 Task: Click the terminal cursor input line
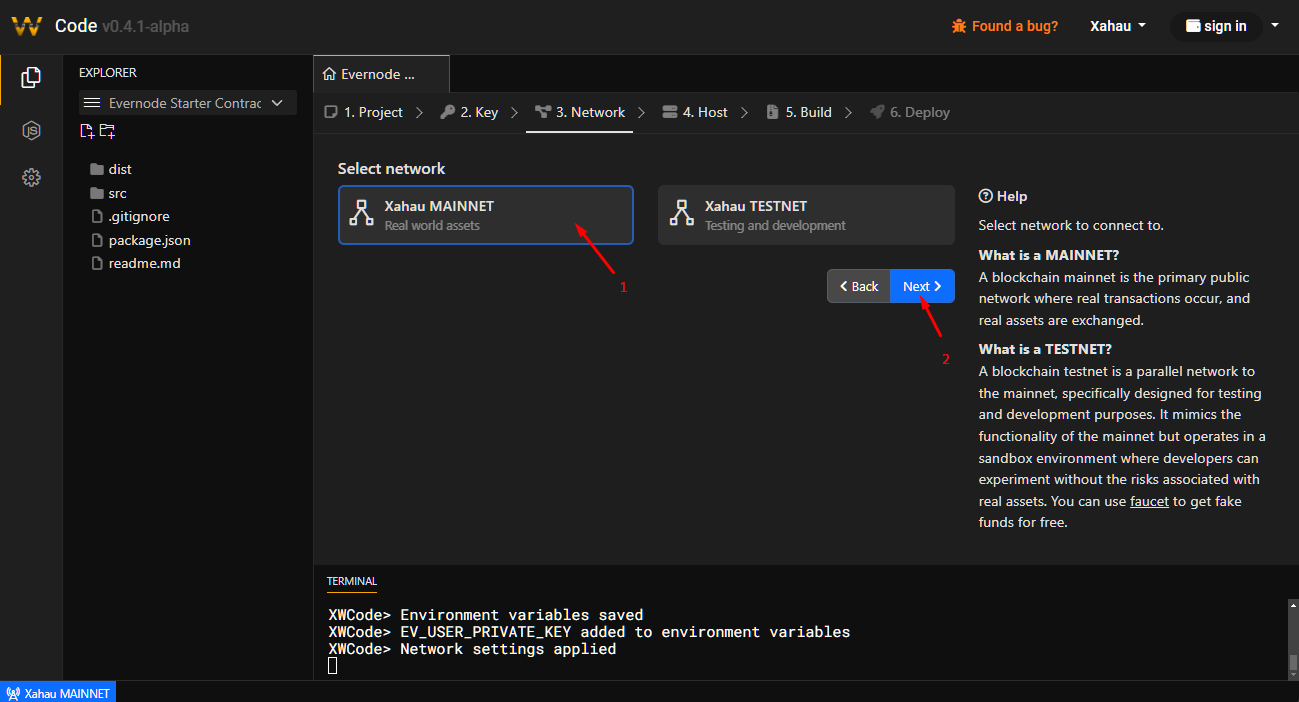point(333,666)
